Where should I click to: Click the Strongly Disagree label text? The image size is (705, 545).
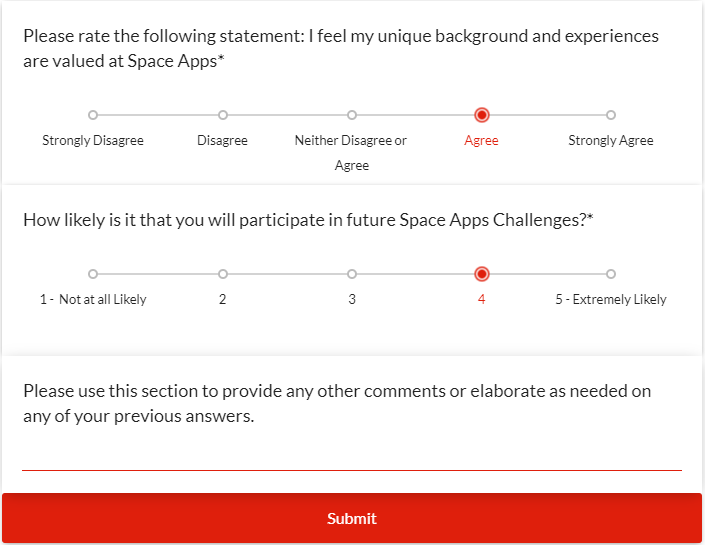pos(93,141)
